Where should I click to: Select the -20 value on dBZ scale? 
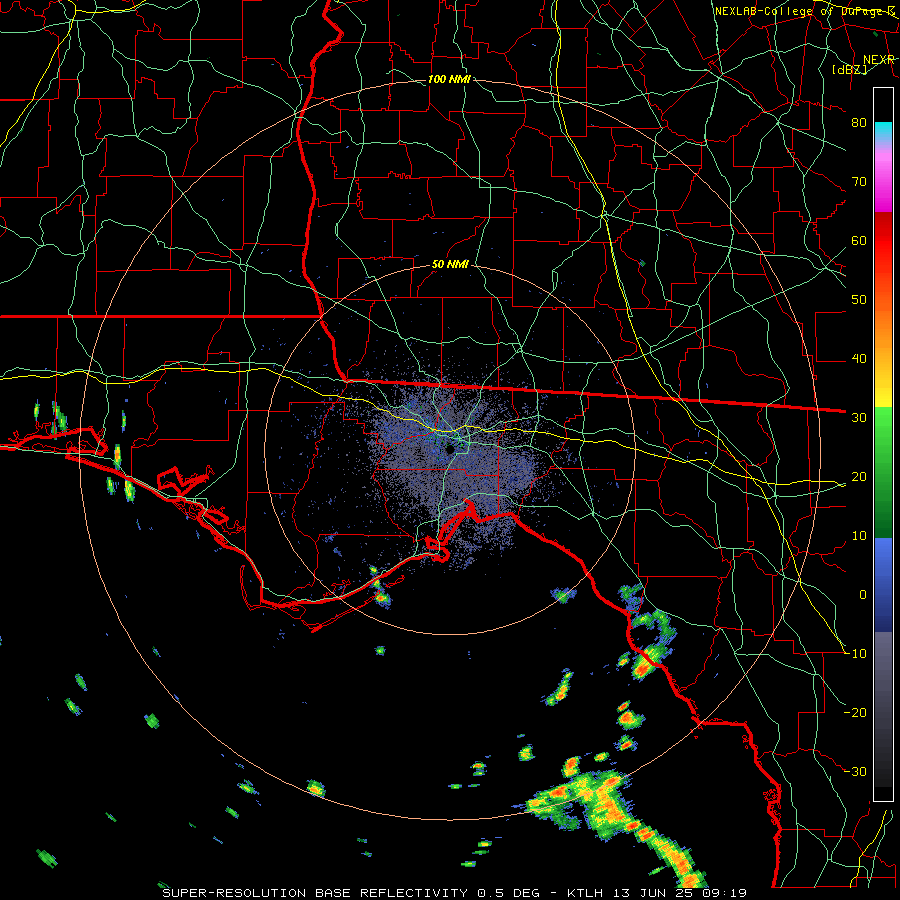[x=855, y=713]
